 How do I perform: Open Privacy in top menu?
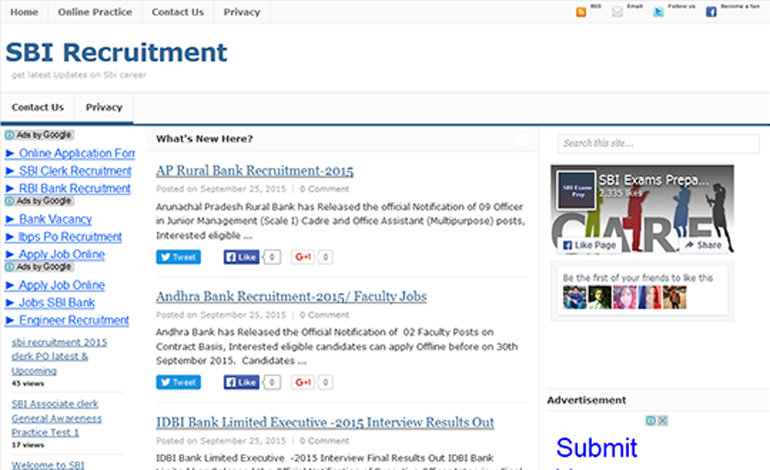(x=242, y=12)
